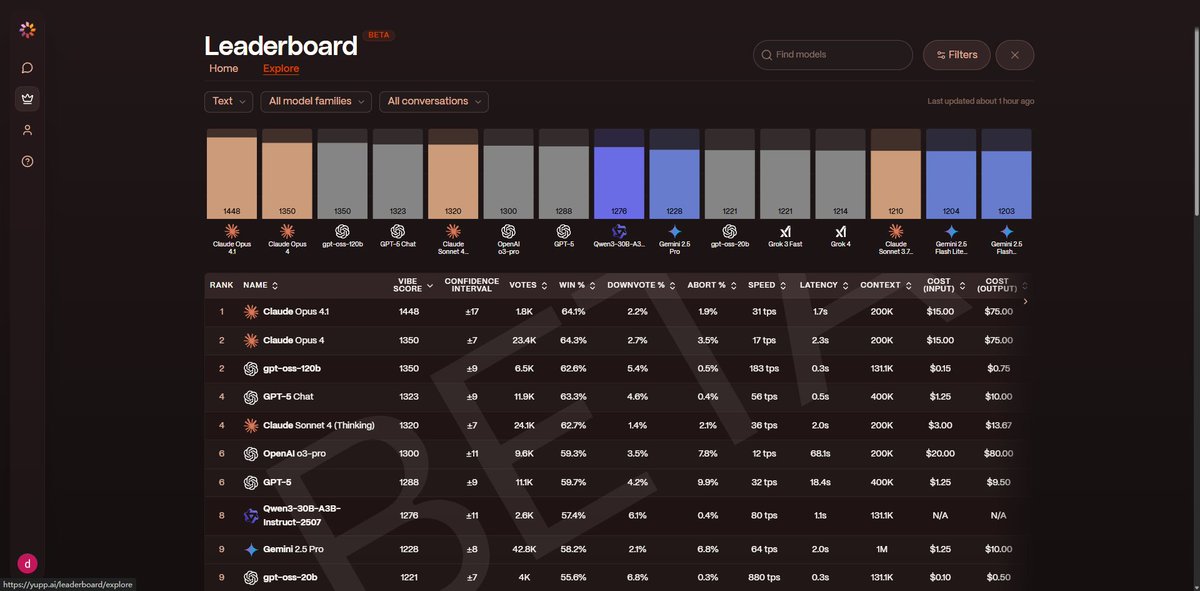Screen dimensions: 1200x591
Task: Click the Gemini 2.5 Flash Lite icon under chart
Action: click(x=951, y=231)
